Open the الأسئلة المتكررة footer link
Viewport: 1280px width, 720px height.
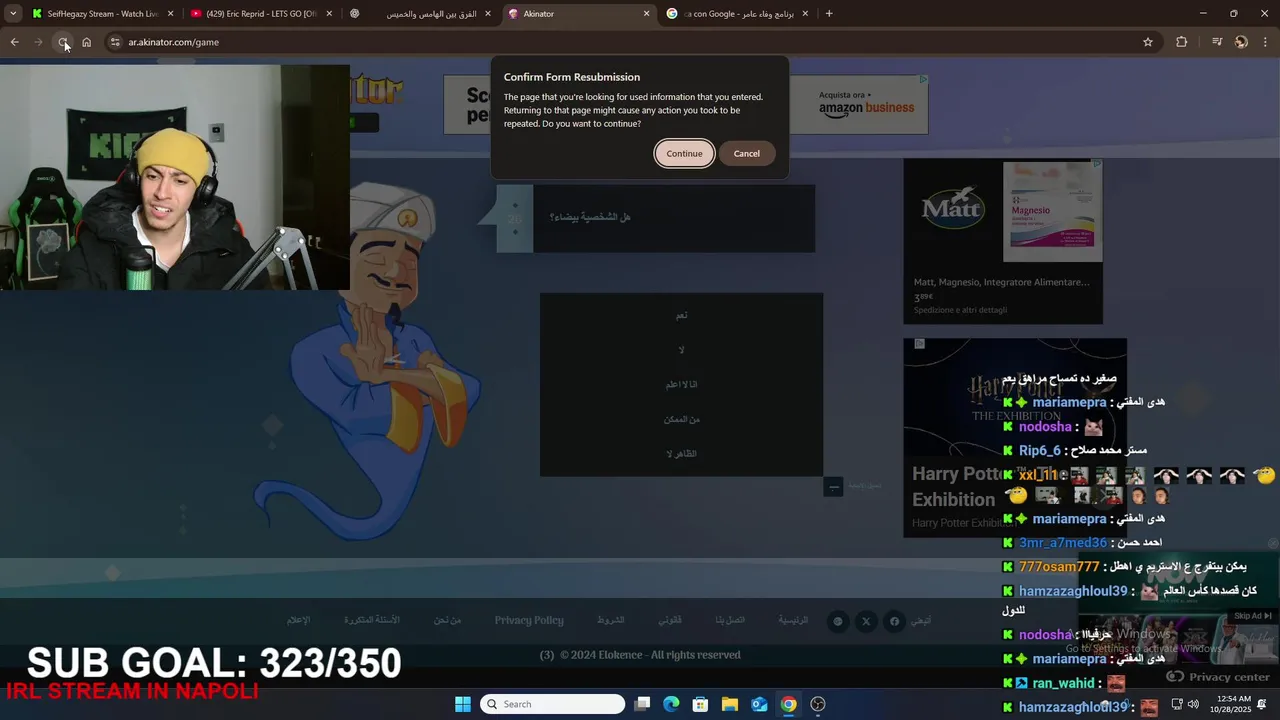click(372, 620)
